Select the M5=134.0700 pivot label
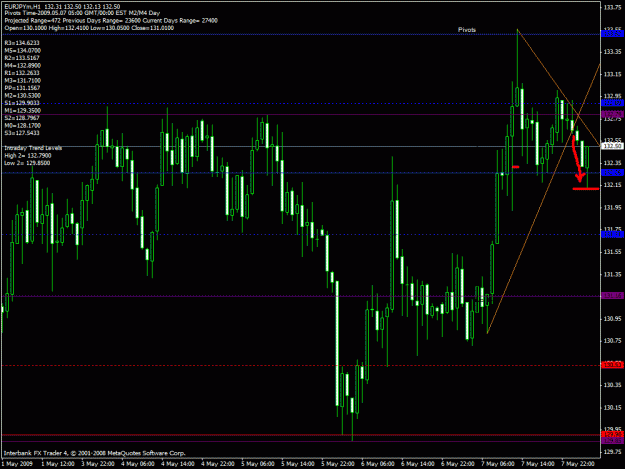 click(22, 51)
